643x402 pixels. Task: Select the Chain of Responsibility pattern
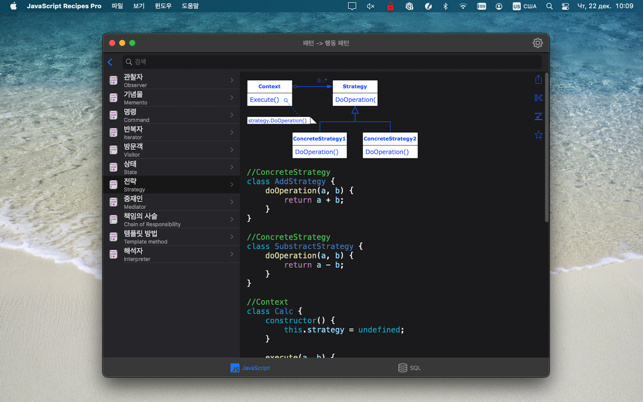pos(170,220)
